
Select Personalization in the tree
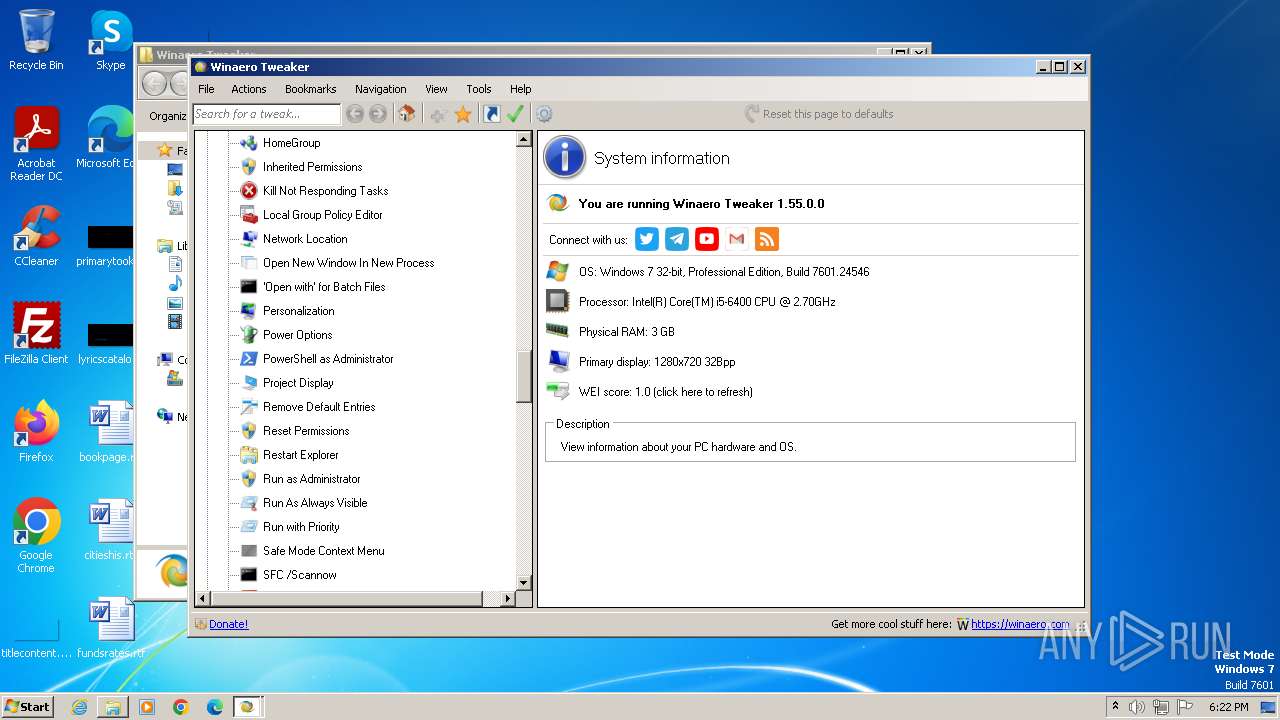[298, 311]
